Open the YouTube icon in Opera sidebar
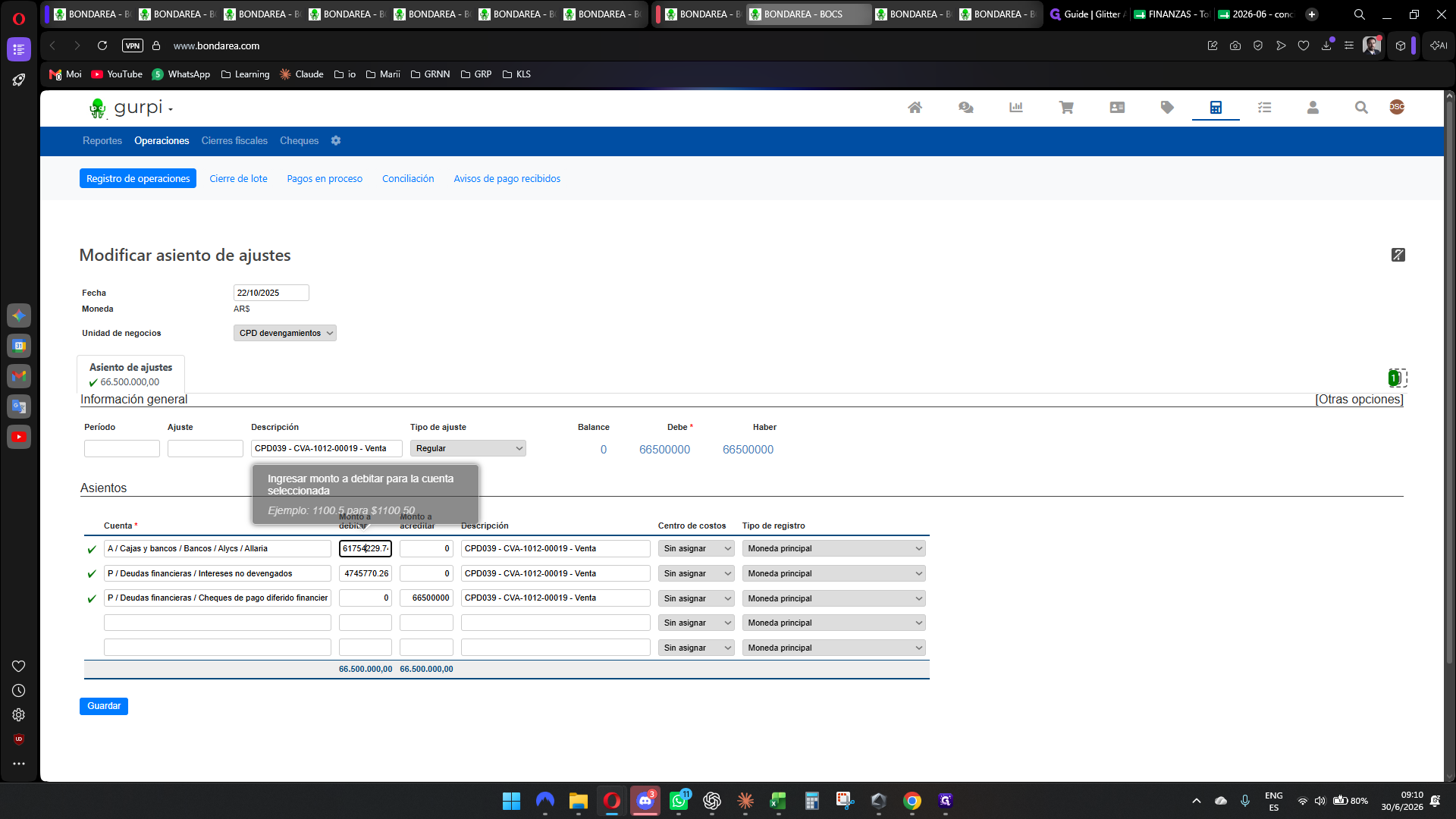 [x=19, y=437]
